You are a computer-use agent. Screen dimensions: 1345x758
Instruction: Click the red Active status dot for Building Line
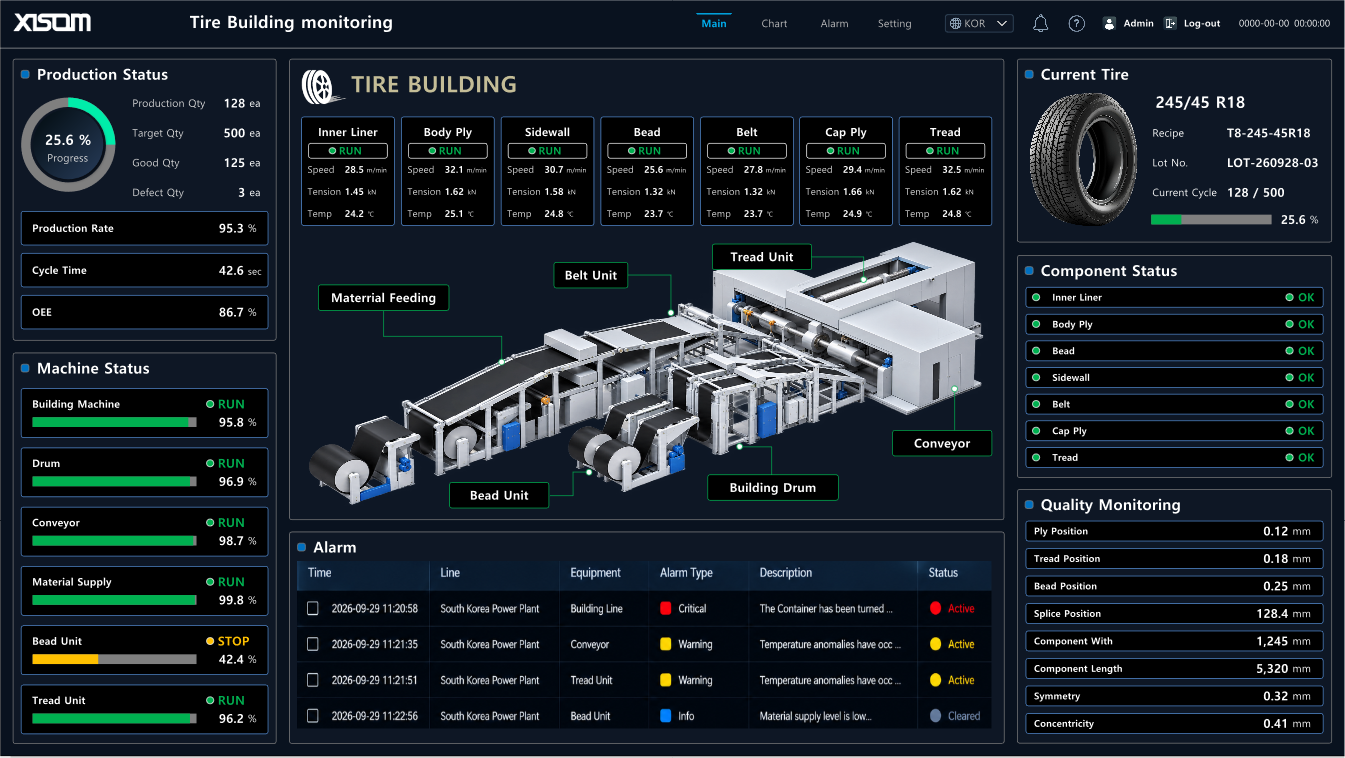point(936,608)
